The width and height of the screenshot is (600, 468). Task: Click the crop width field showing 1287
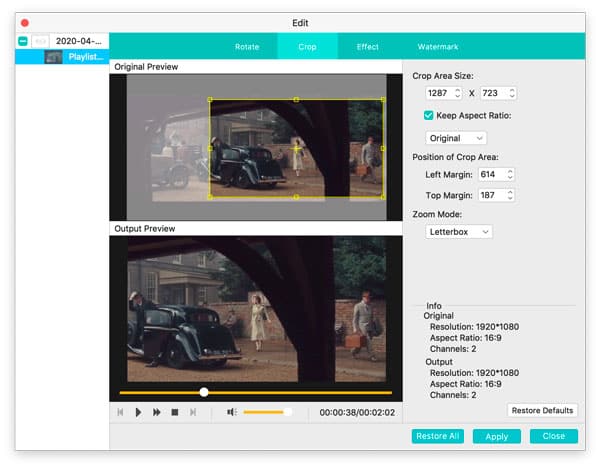439,93
